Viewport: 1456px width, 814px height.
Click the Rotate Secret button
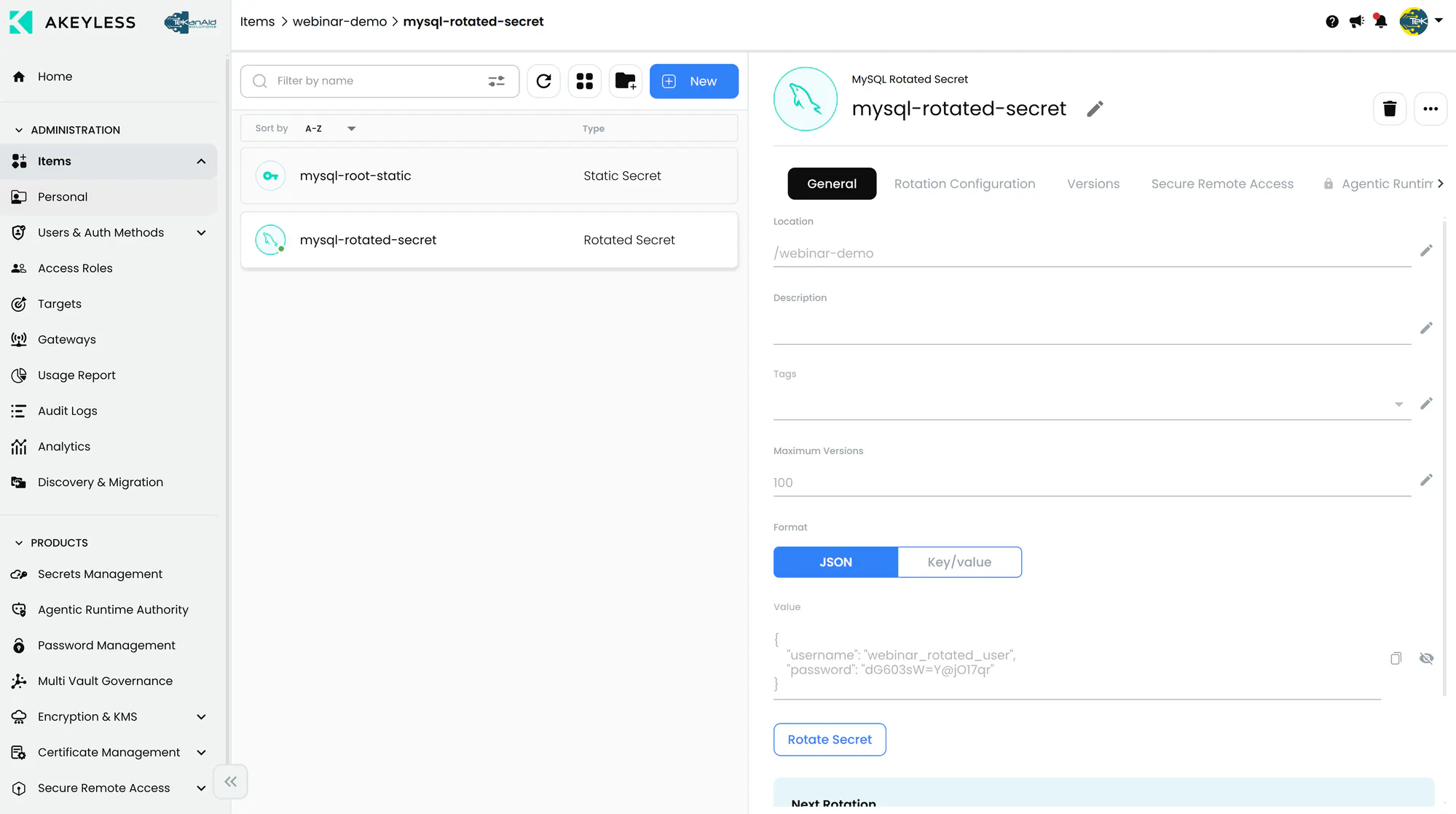(x=830, y=740)
